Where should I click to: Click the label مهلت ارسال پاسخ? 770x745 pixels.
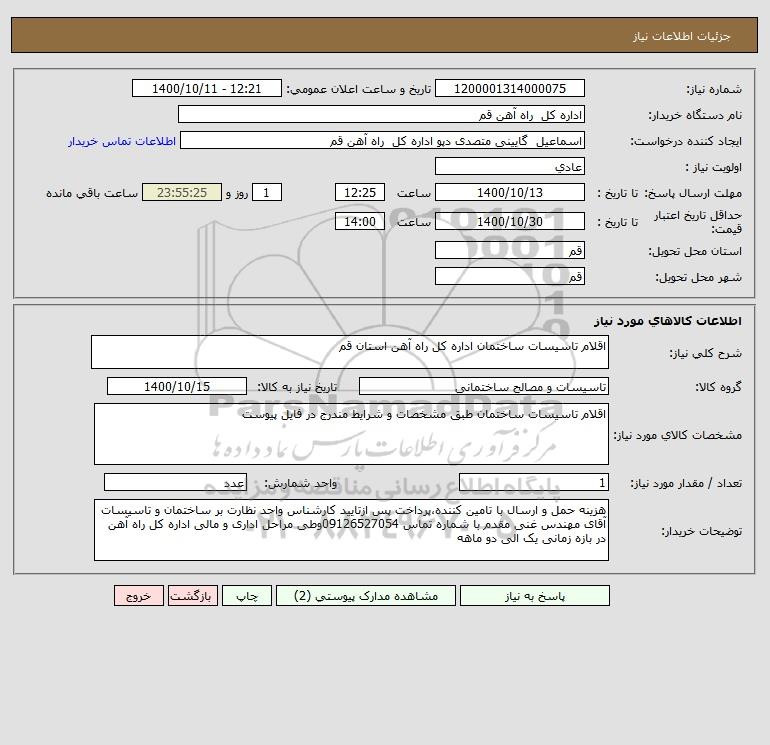coord(693,193)
